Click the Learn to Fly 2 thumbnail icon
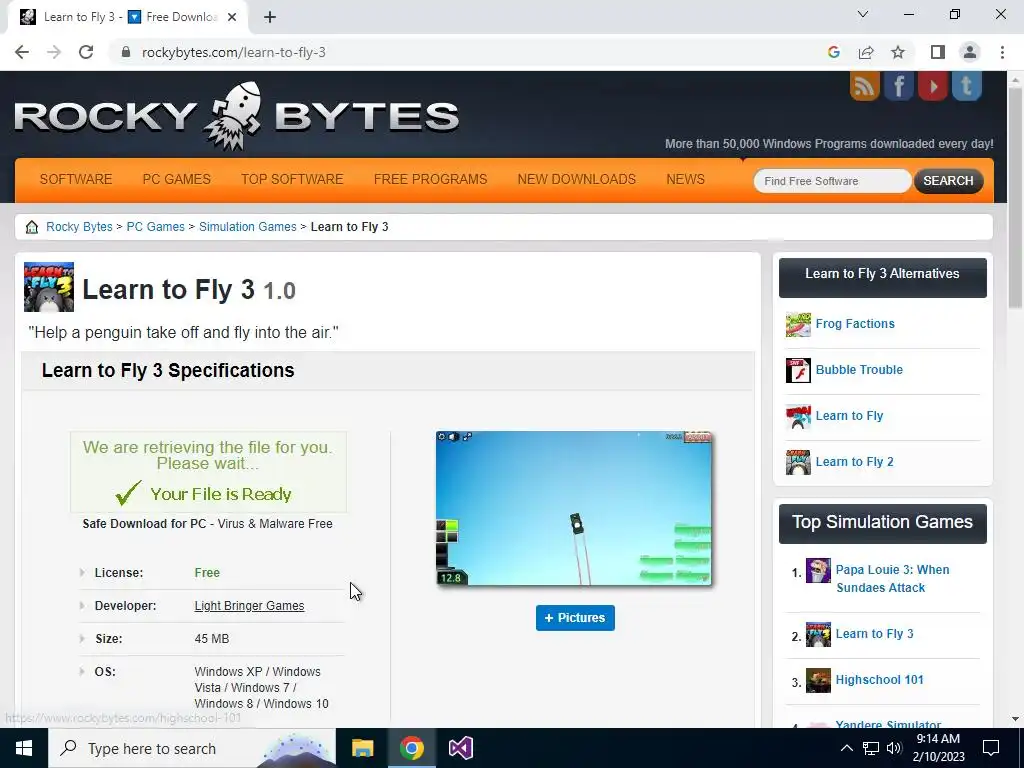 pyautogui.click(x=798, y=462)
